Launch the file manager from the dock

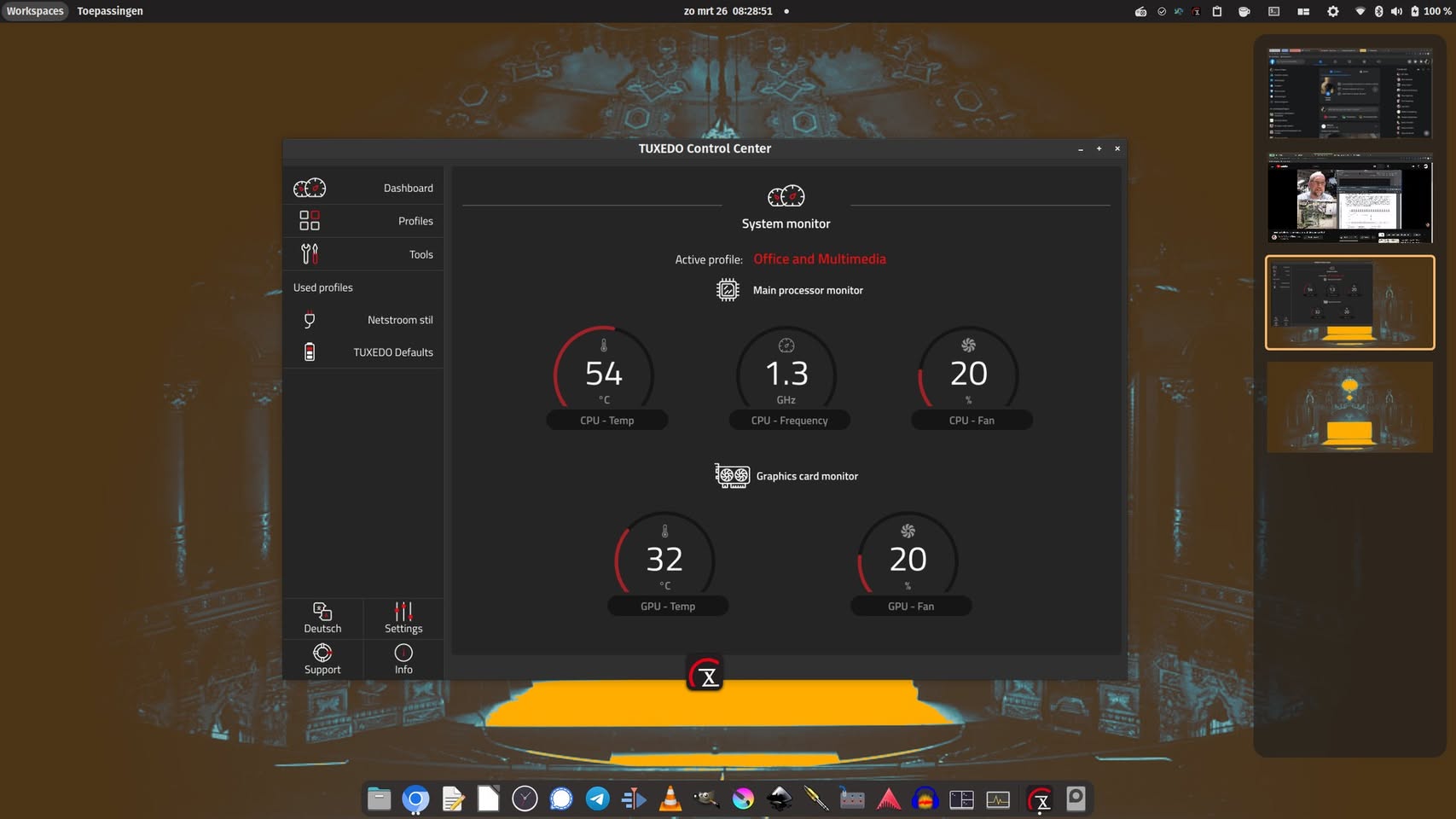(379, 799)
